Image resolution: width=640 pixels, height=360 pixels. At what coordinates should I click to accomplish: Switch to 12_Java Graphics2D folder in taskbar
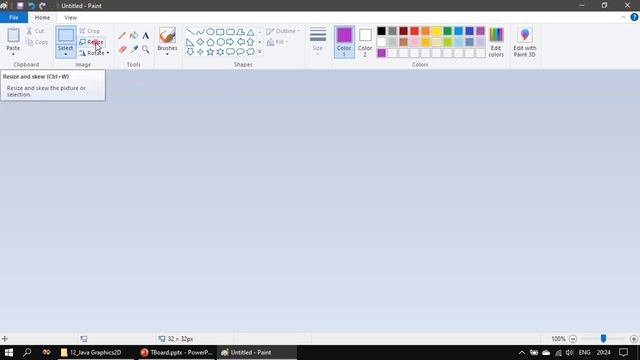coord(96,352)
